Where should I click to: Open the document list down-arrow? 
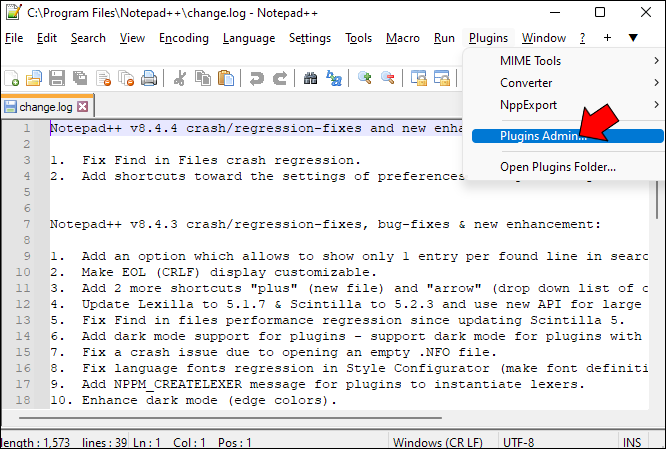point(633,38)
